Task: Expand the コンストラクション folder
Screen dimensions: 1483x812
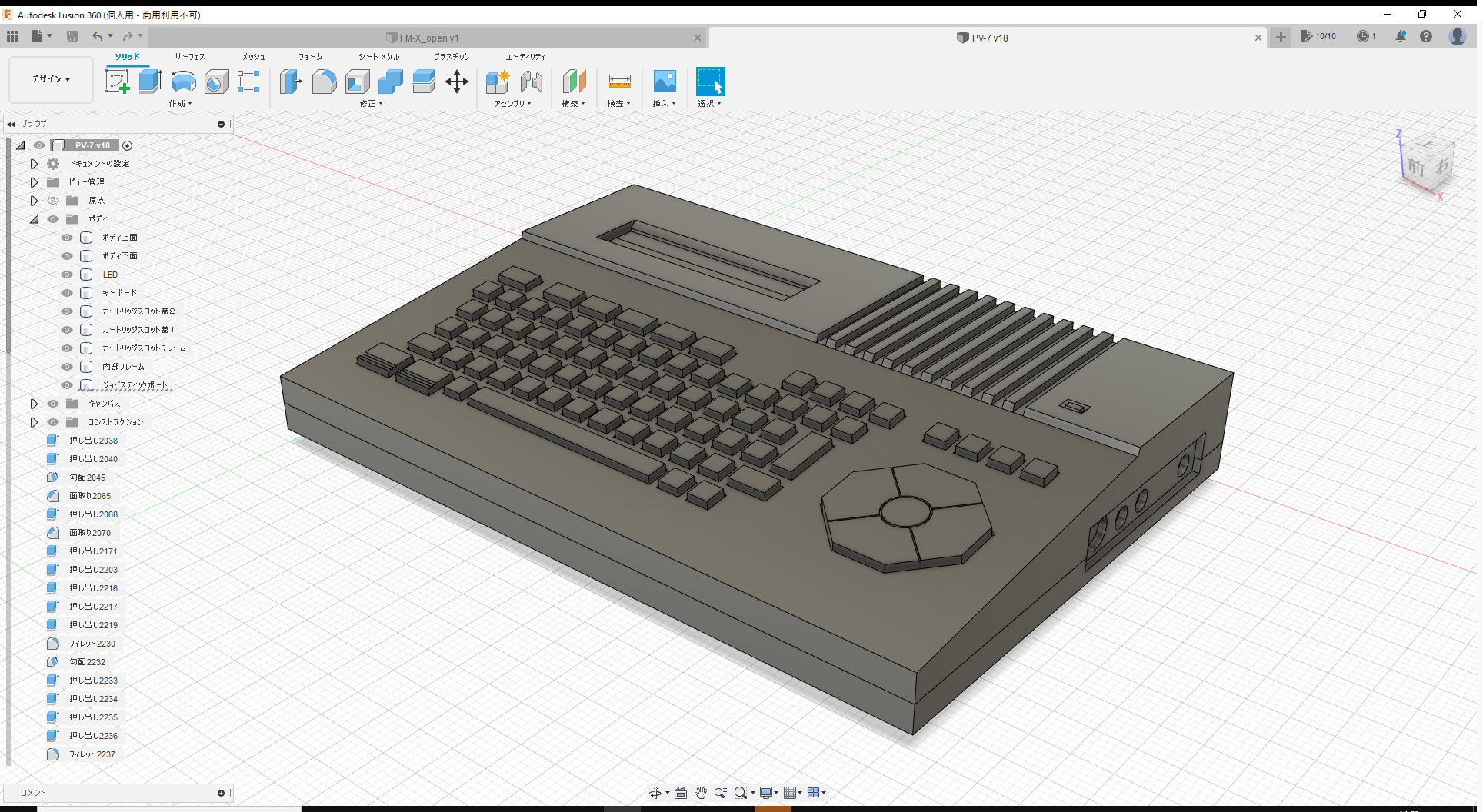Action: pyautogui.click(x=34, y=422)
